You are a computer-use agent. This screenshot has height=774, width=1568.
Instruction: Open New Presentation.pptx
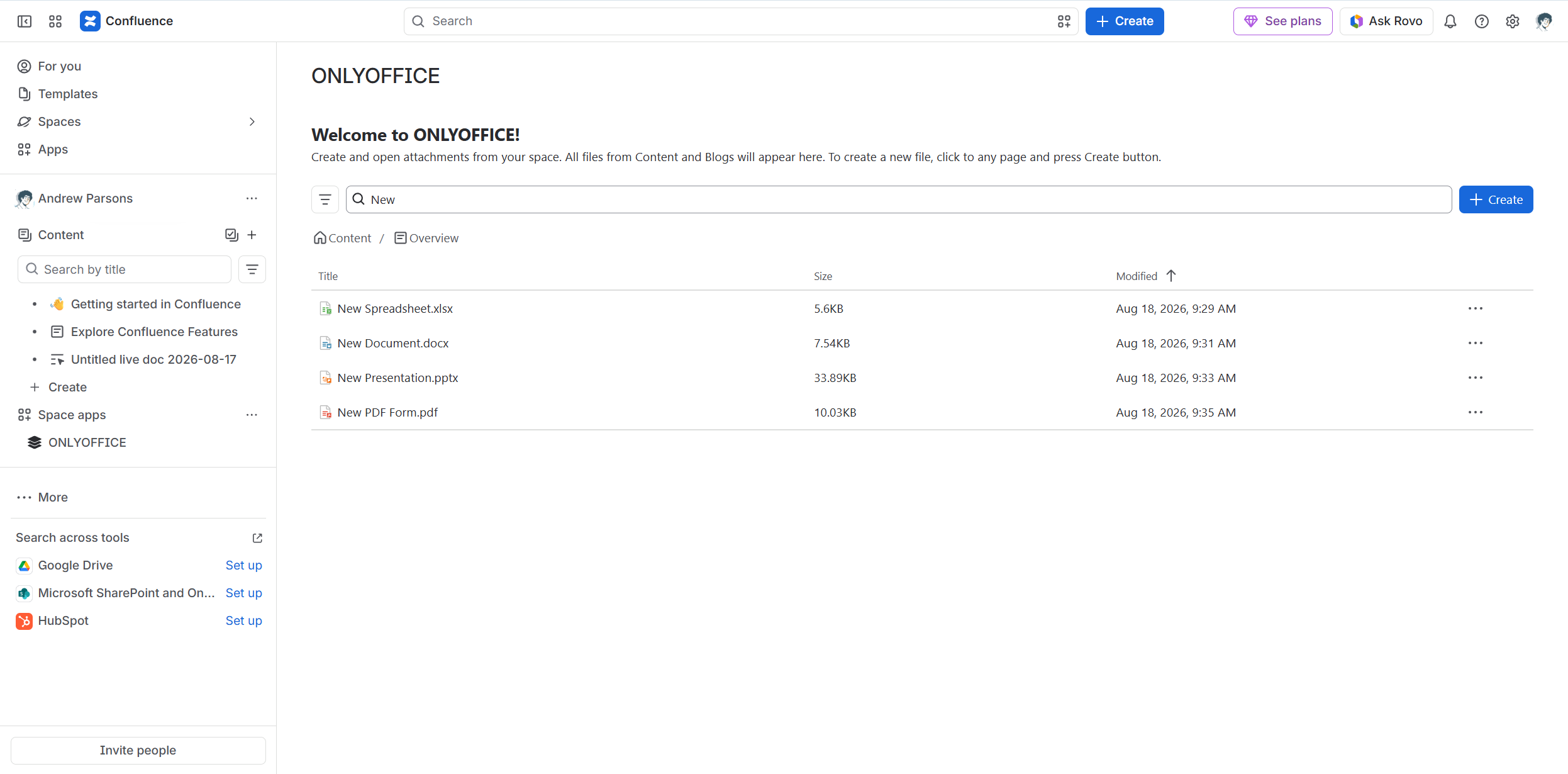398,378
